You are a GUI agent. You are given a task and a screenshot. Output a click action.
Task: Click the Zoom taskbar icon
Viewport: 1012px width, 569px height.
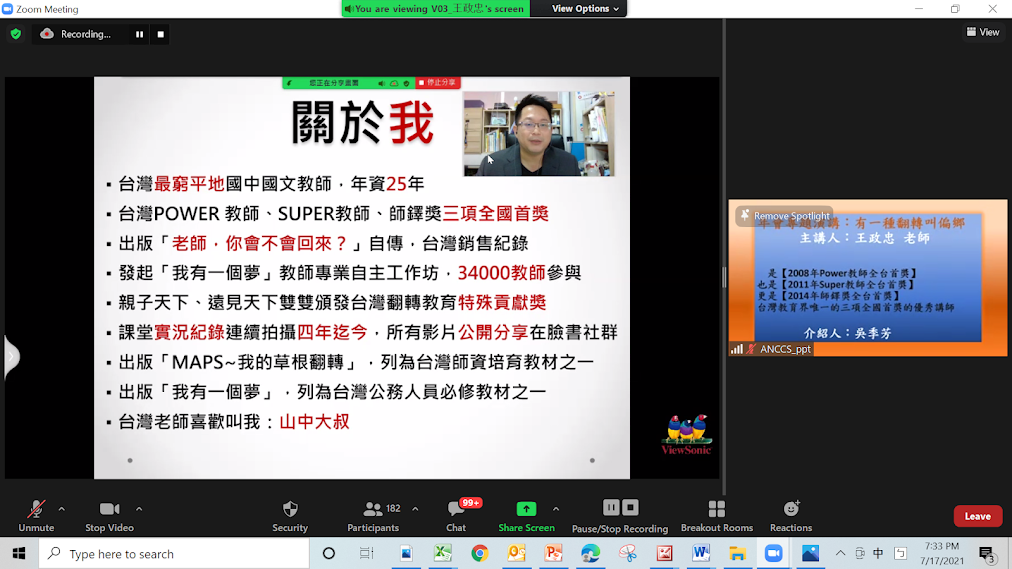(774, 554)
